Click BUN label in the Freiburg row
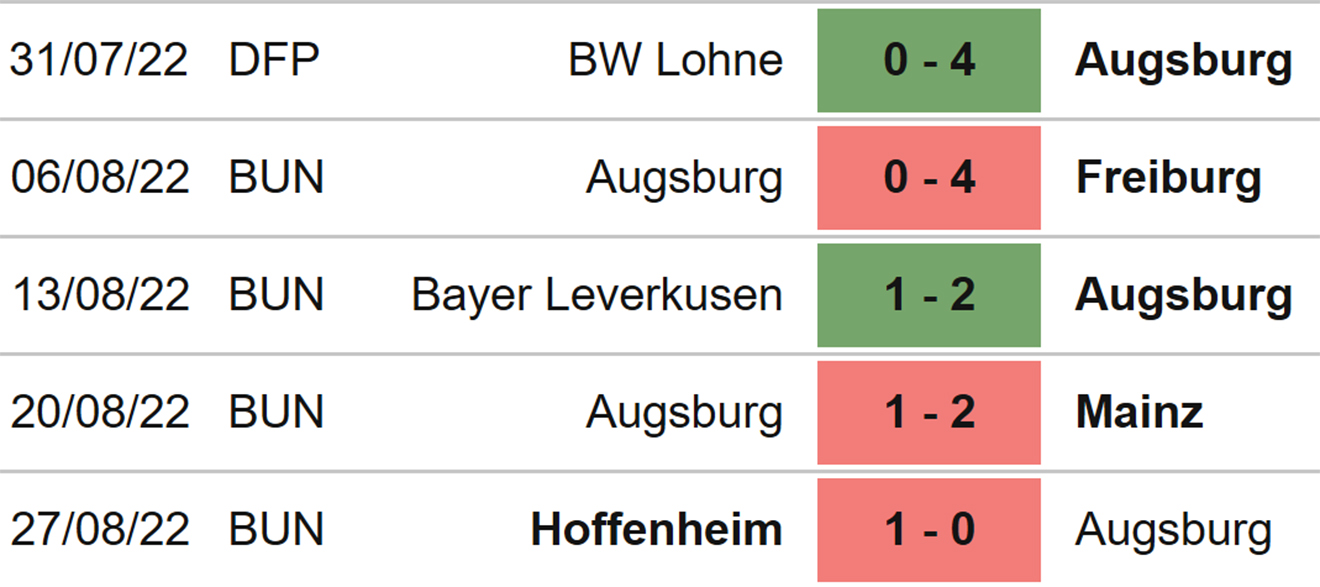1320x587 pixels. point(276,178)
